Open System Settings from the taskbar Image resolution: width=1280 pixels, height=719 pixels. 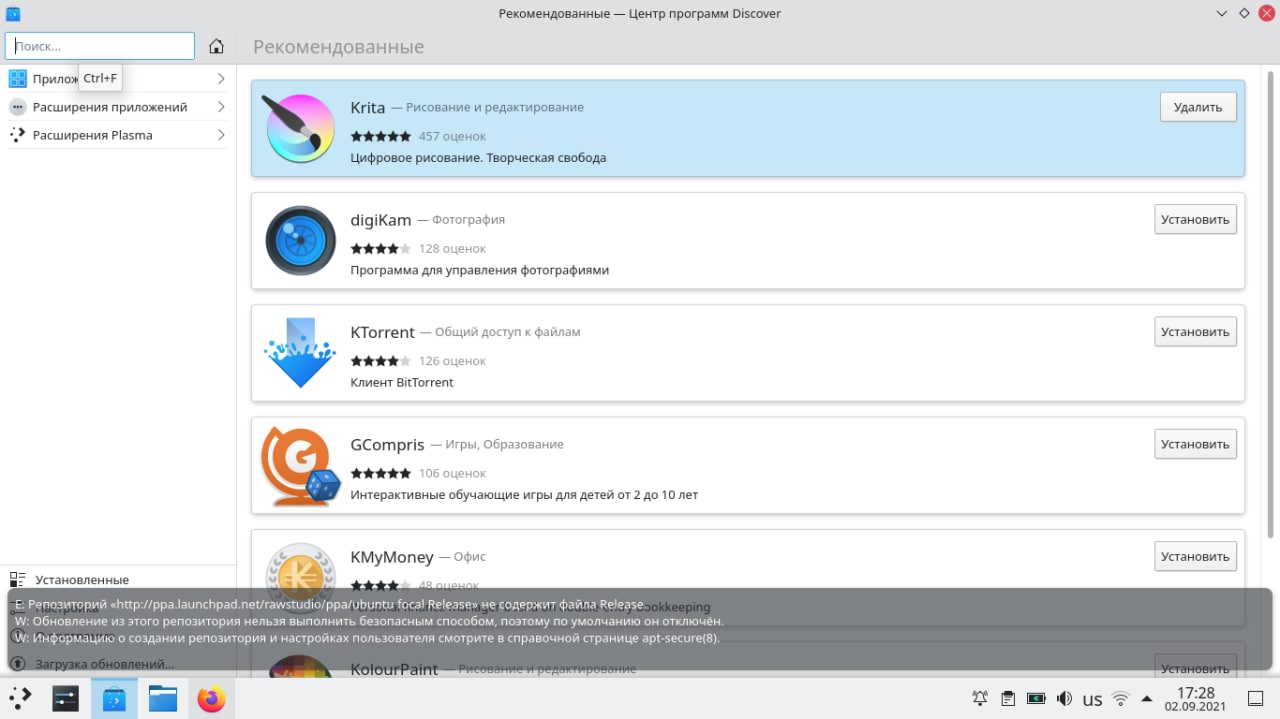66,698
